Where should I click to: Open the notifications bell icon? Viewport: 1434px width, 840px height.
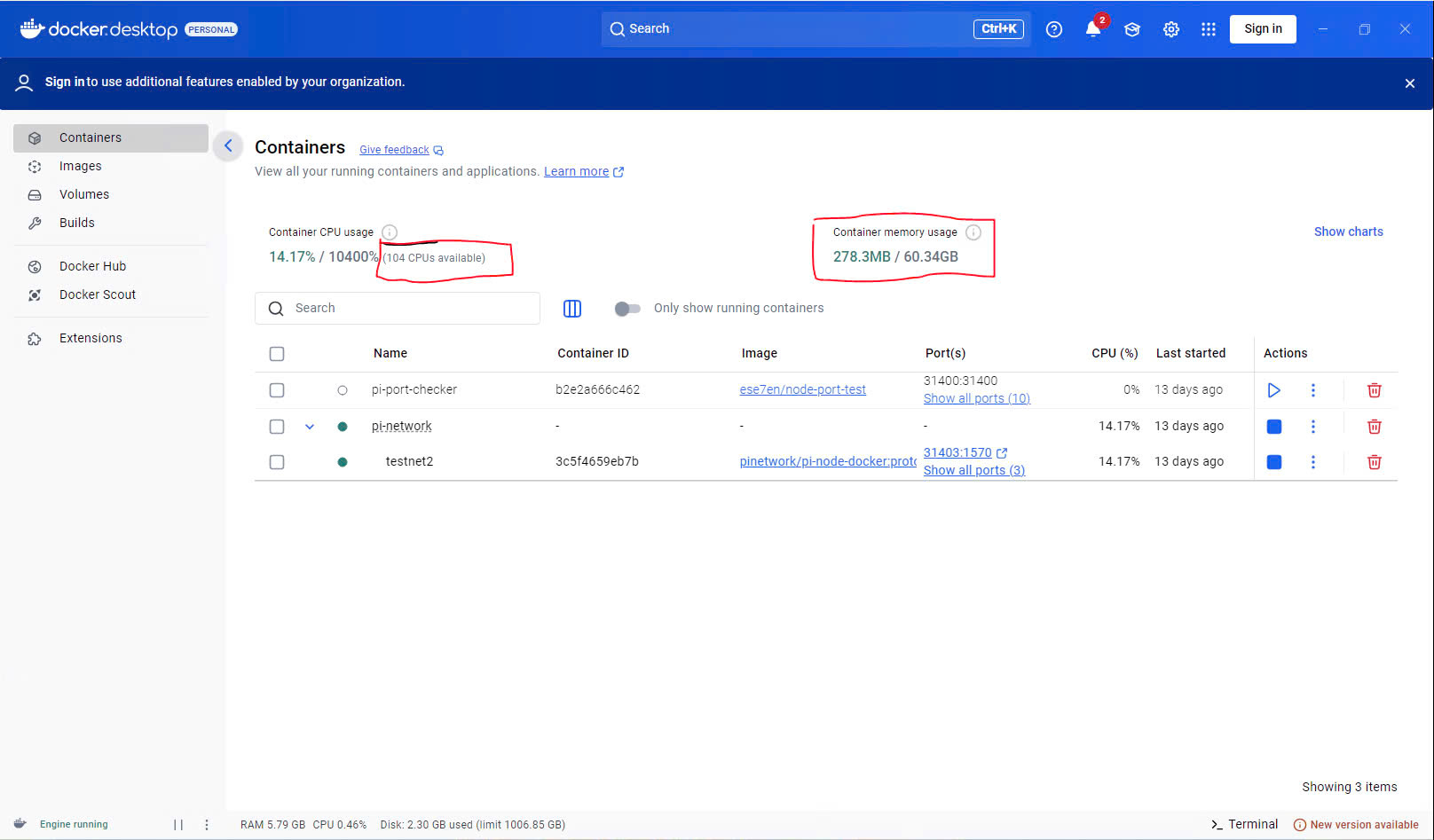tap(1092, 29)
